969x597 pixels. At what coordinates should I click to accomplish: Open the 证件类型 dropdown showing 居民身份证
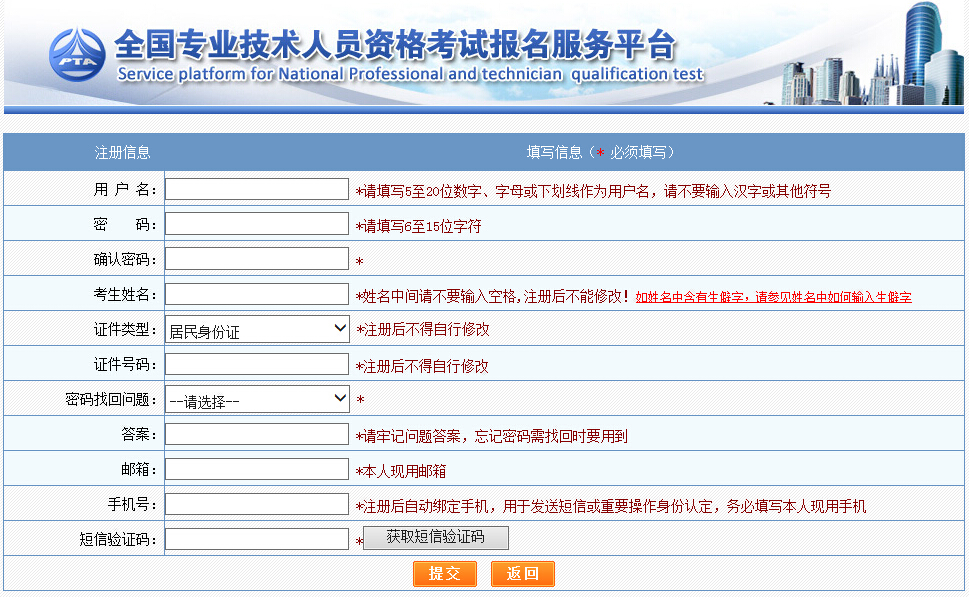[x=257, y=329]
